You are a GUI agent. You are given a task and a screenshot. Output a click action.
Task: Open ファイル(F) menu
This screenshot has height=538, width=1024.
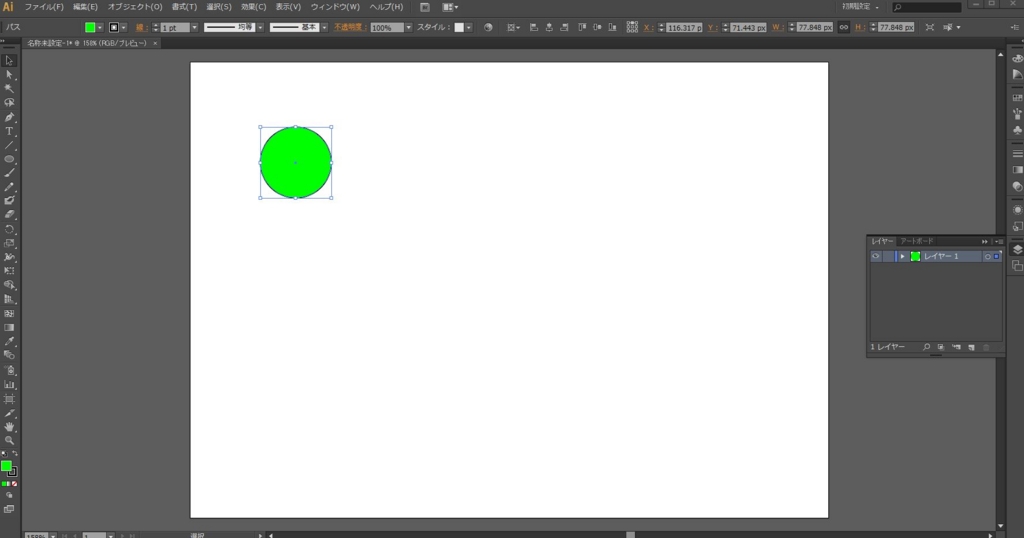44,7
